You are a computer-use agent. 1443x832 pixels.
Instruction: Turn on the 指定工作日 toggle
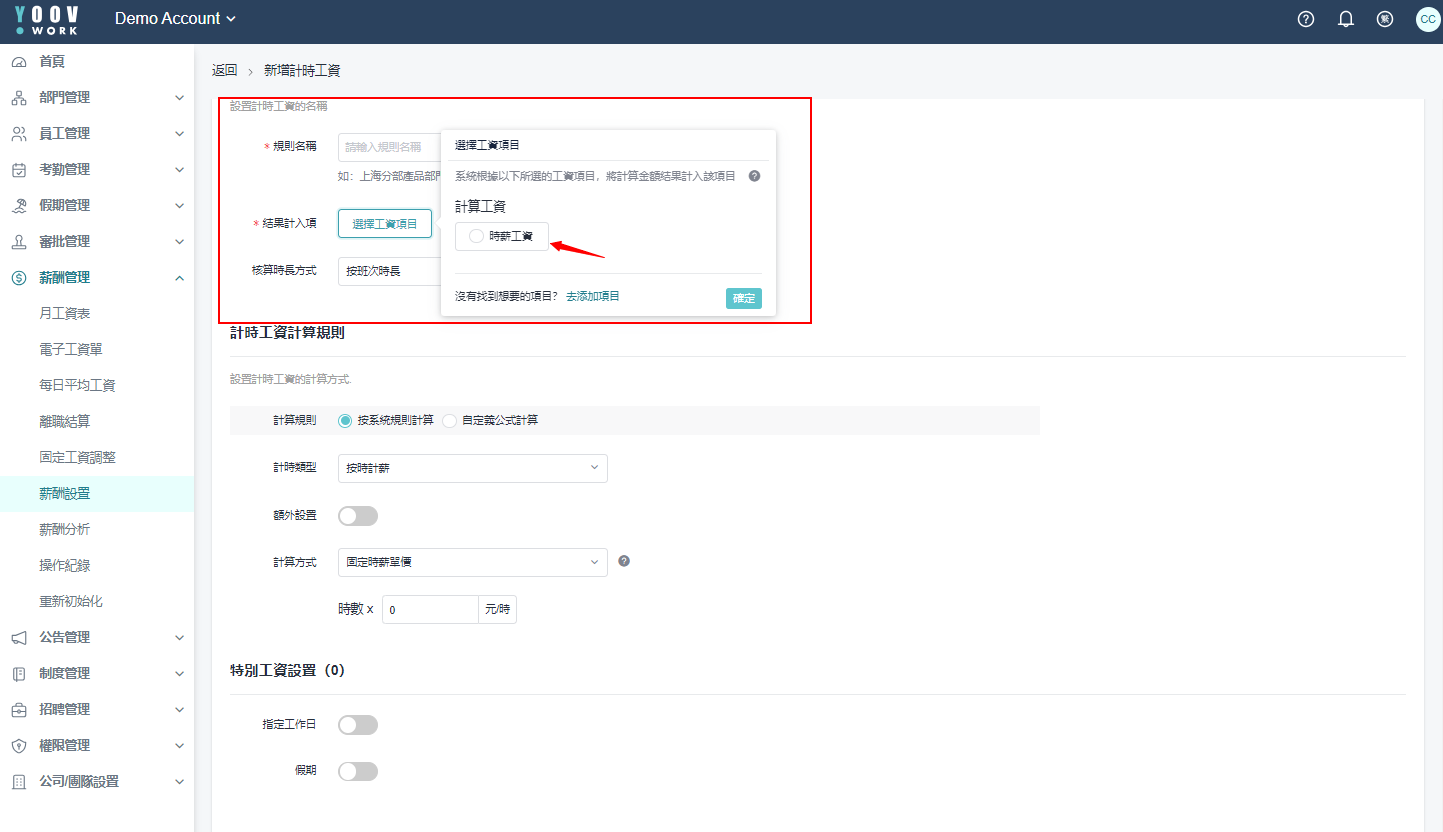point(358,725)
